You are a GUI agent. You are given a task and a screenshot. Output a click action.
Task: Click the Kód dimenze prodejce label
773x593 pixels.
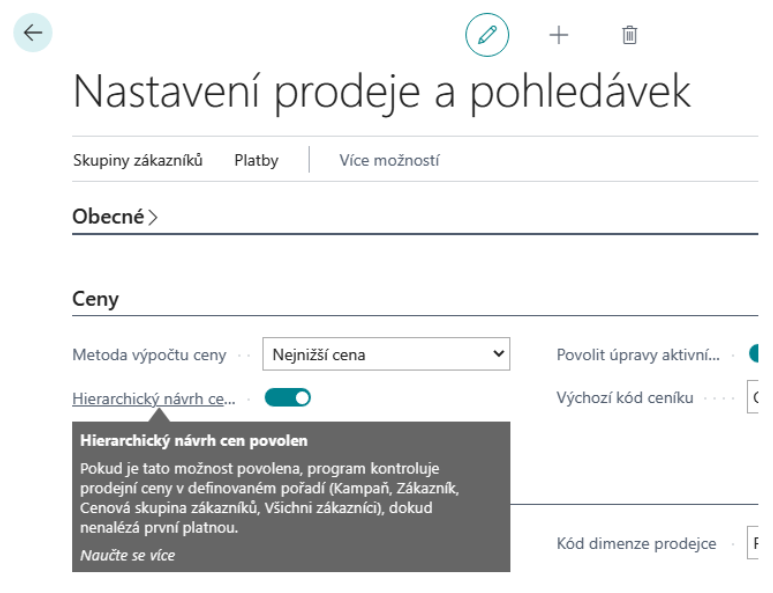pos(636,544)
